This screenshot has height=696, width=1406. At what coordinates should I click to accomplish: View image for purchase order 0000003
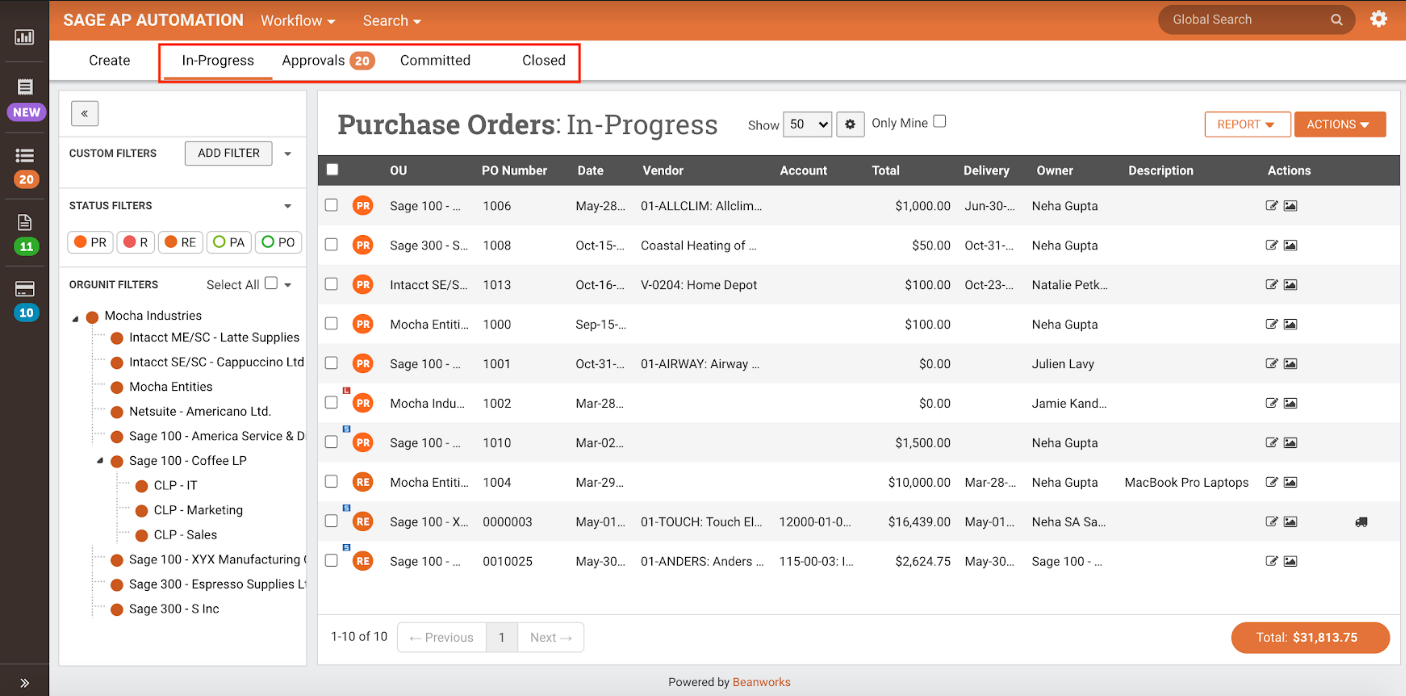pos(1290,522)
